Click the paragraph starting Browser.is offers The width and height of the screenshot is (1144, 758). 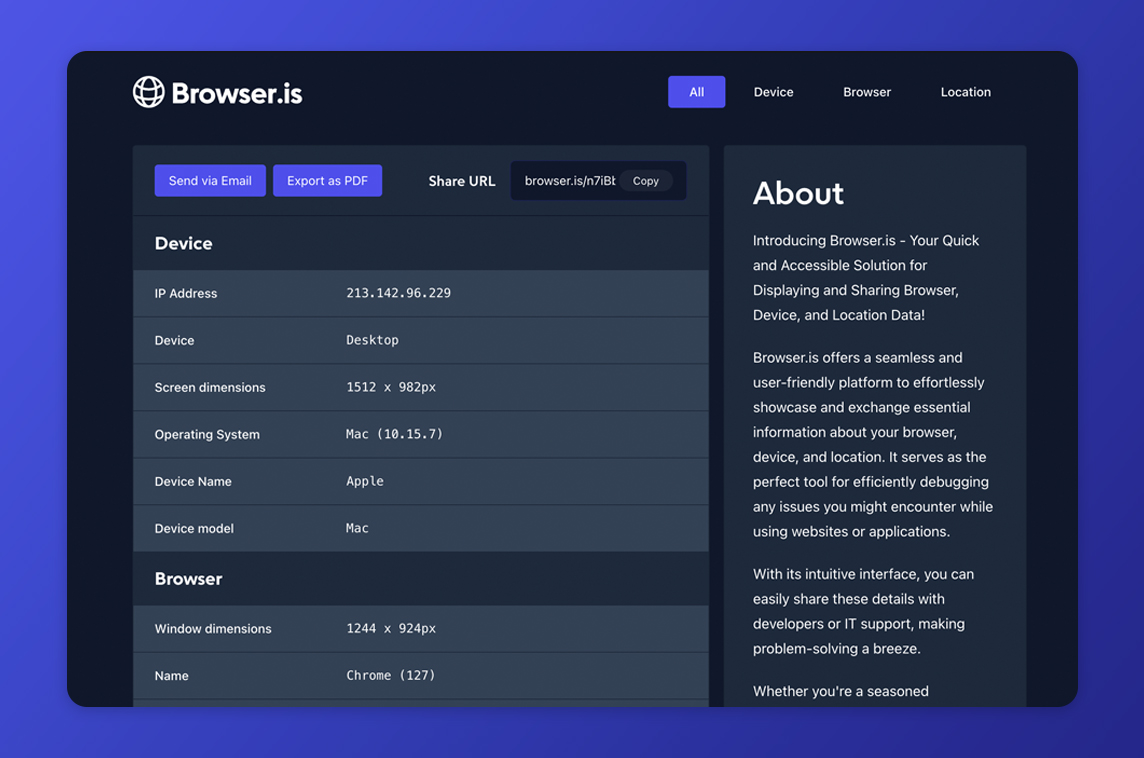pyautogui.click(x=873, y=444)
